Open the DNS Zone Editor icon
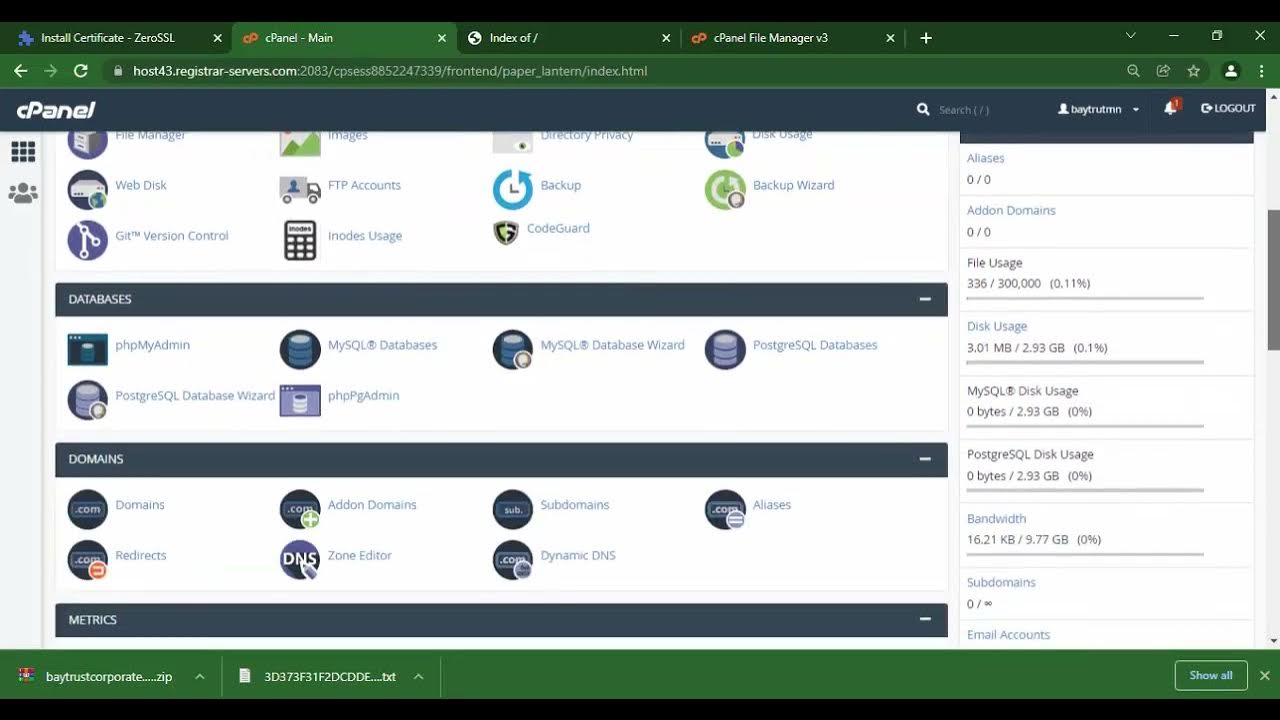The width and height of the screenshot is (1280, 720). (300, 560)
